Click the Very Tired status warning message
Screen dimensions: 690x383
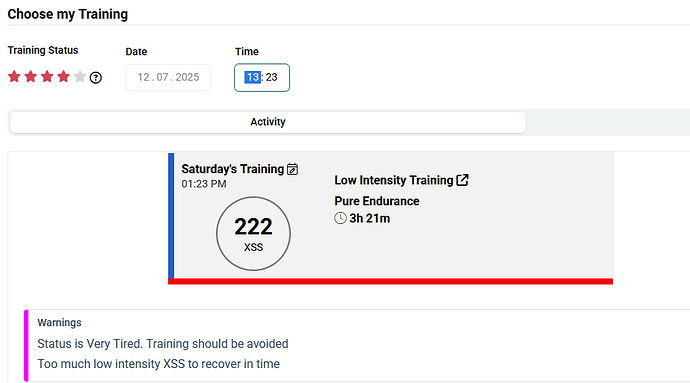pos(163,344)
